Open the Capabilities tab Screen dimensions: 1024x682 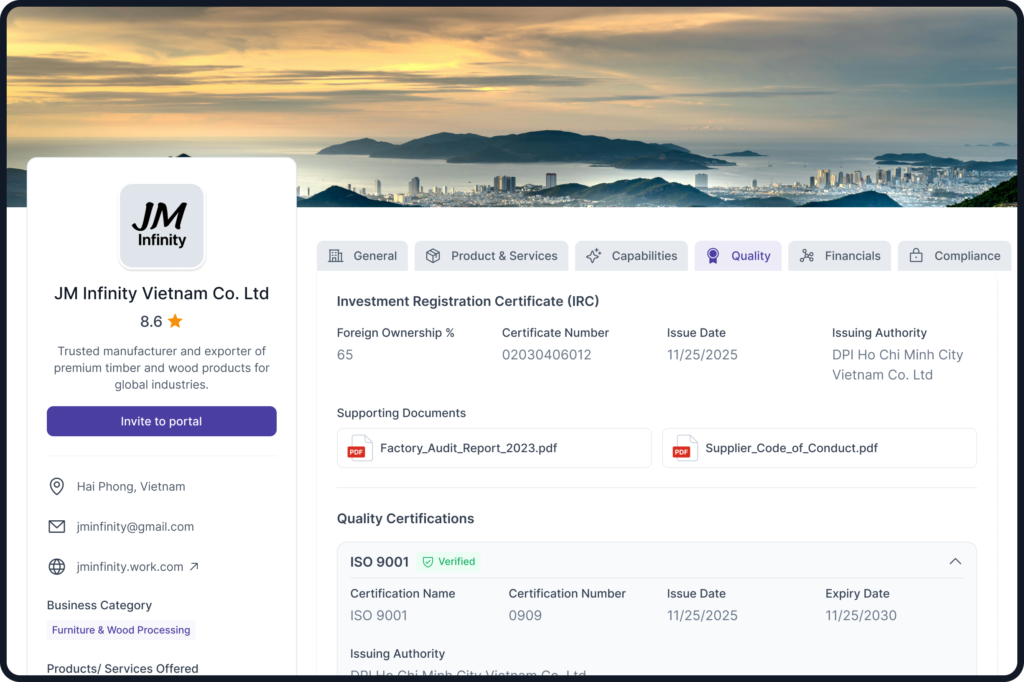[632, 256]
